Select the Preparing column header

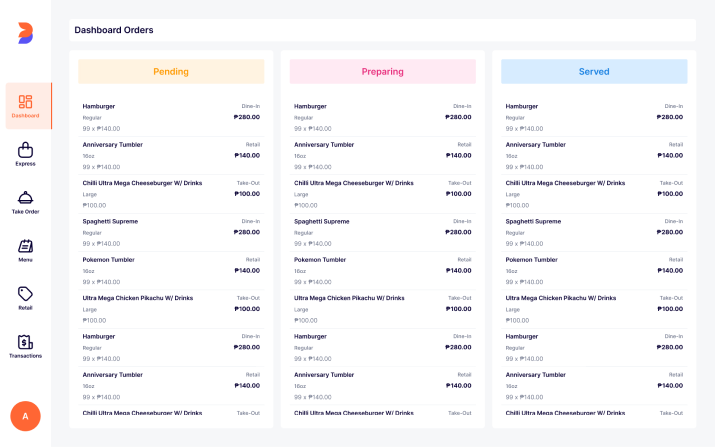click(382, 72)
